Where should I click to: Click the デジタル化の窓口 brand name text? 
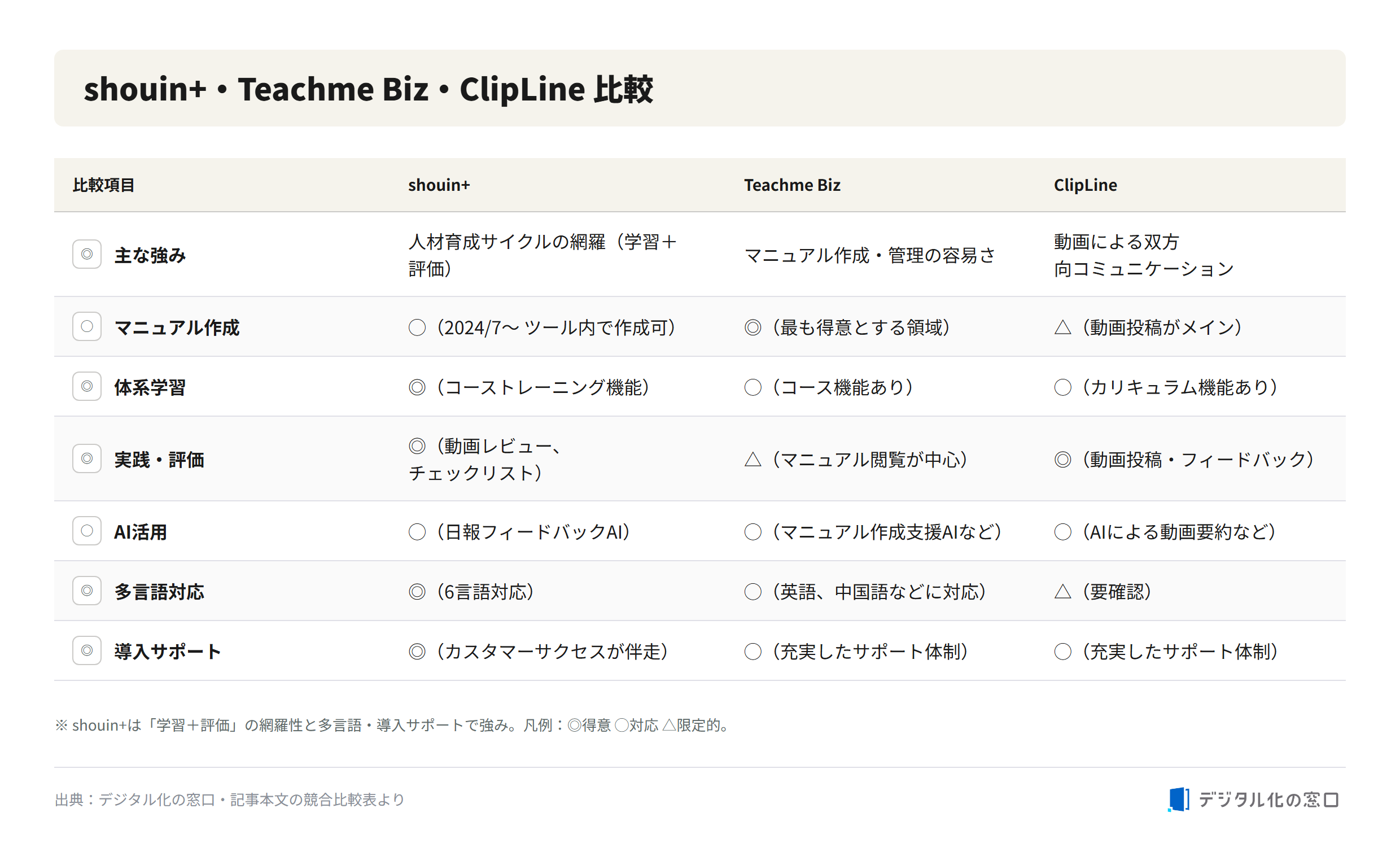point(1270,800)
